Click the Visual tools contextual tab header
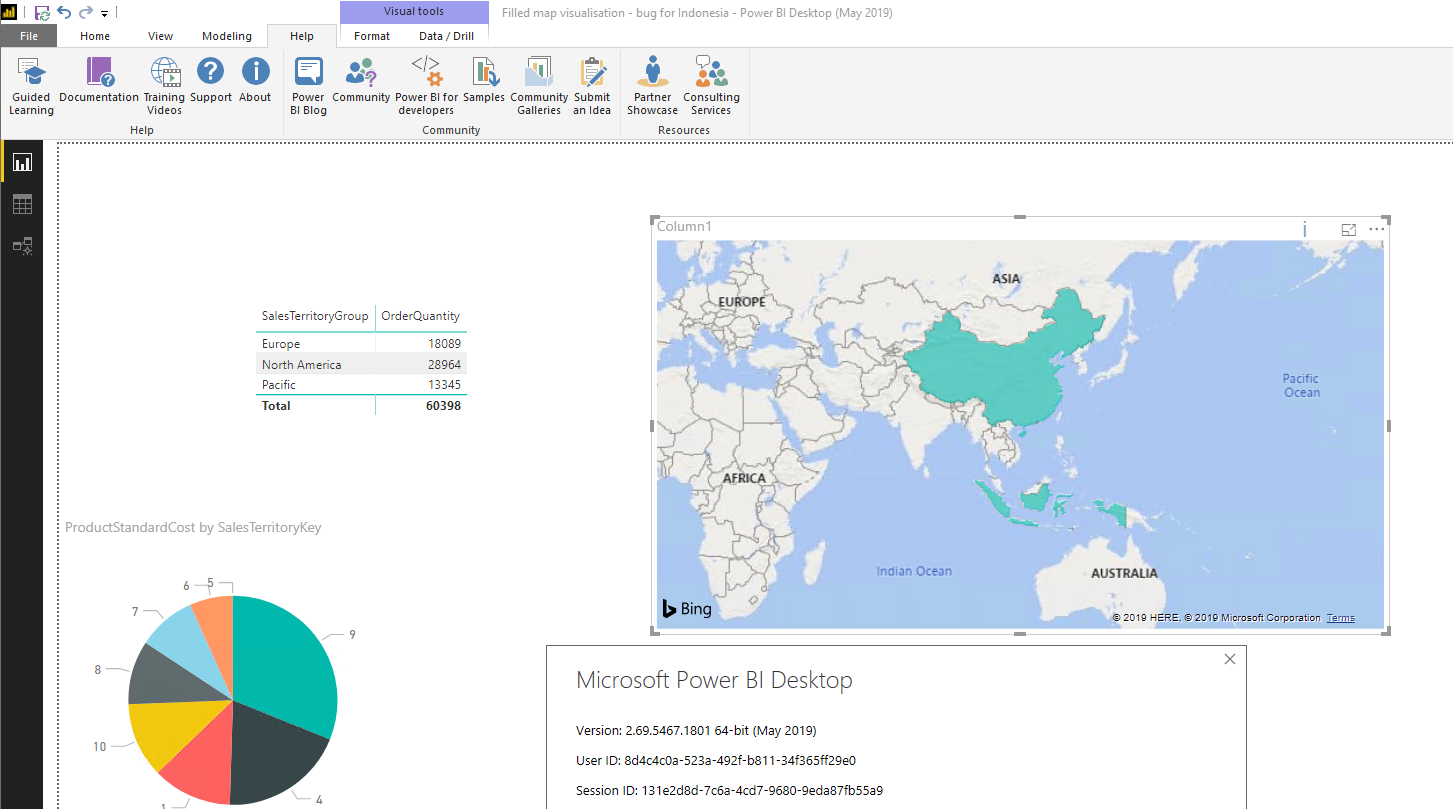The height and width of the screenshot is (809, 1453). point(414,12)
